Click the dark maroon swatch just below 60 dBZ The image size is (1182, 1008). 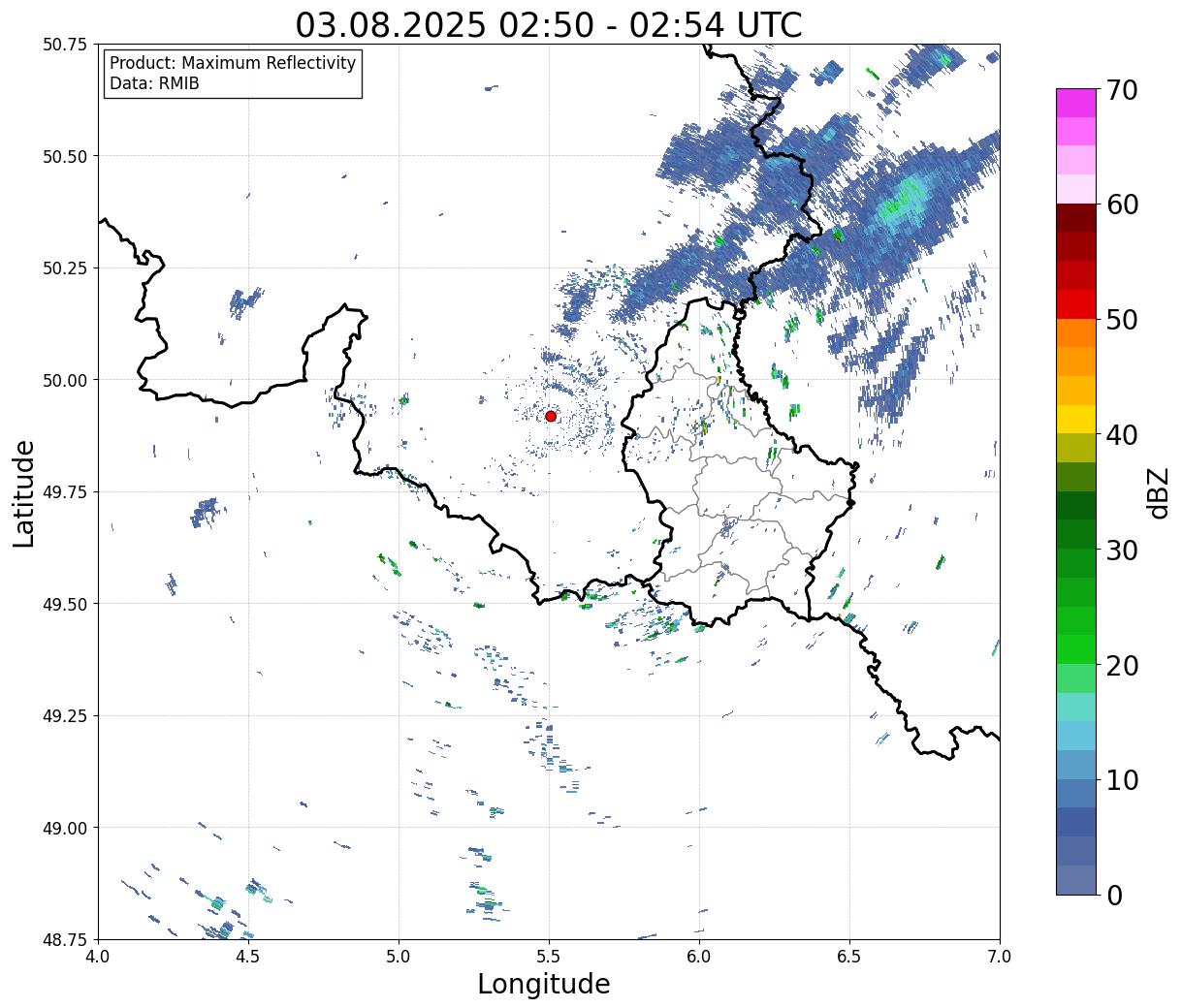click(x=1076, y=217)
